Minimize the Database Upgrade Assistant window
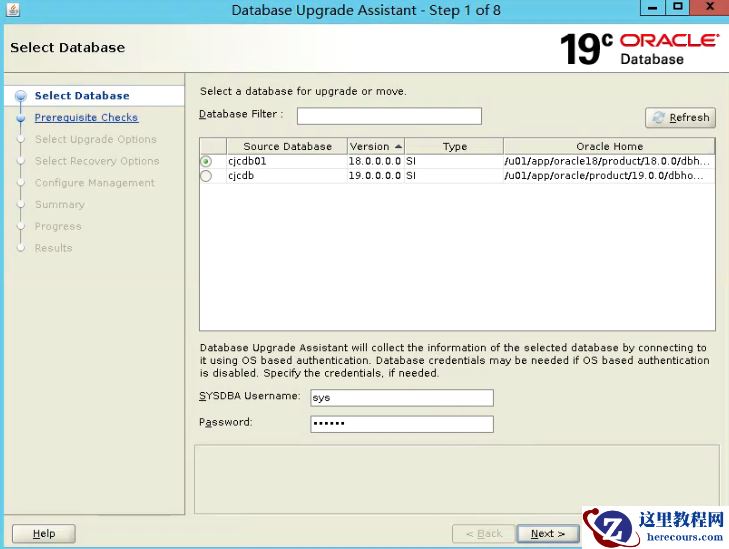Image resolution: width=729 pixels, height=549 pixels. [x=652, y=7]
